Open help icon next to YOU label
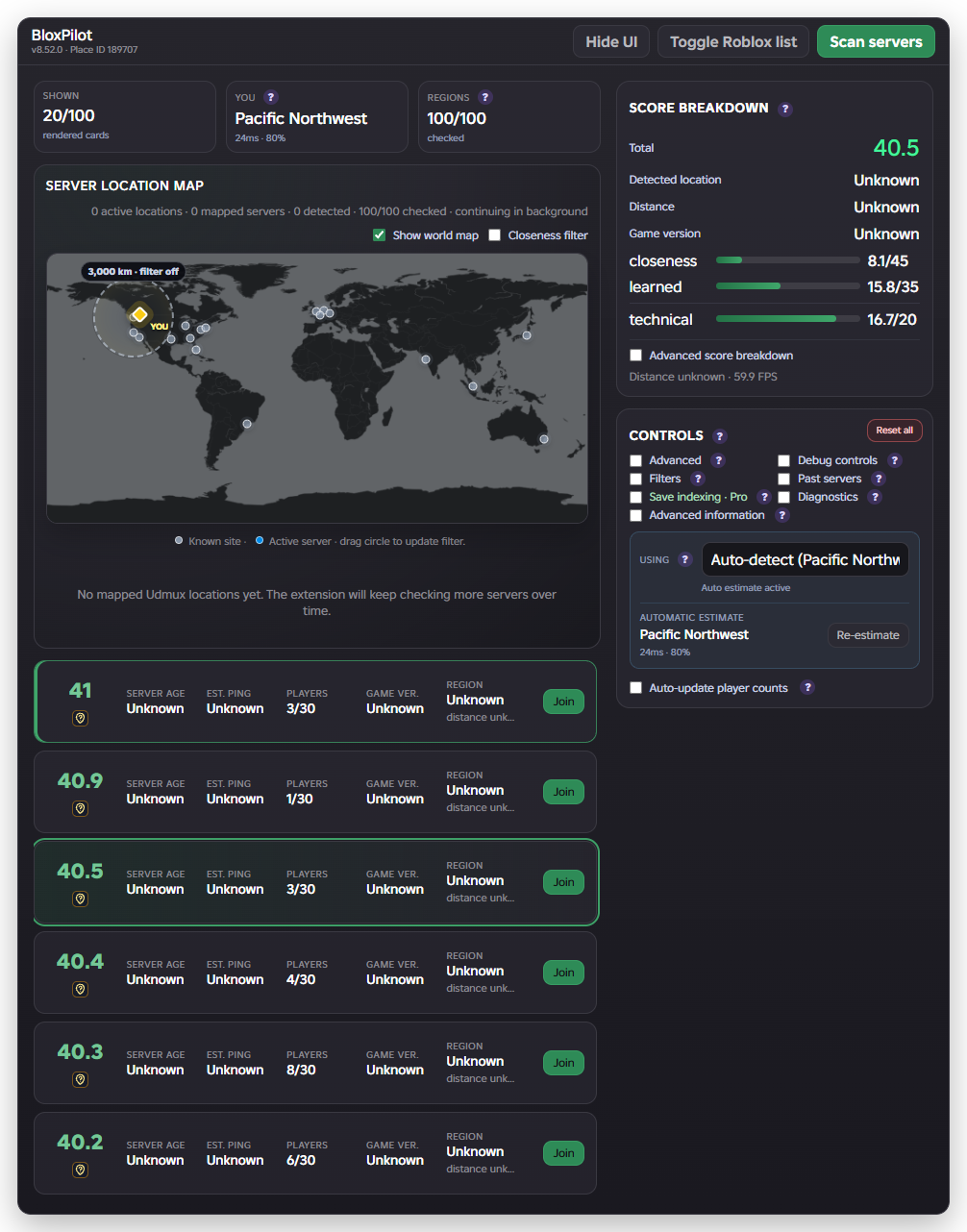 tap(271, 97)
